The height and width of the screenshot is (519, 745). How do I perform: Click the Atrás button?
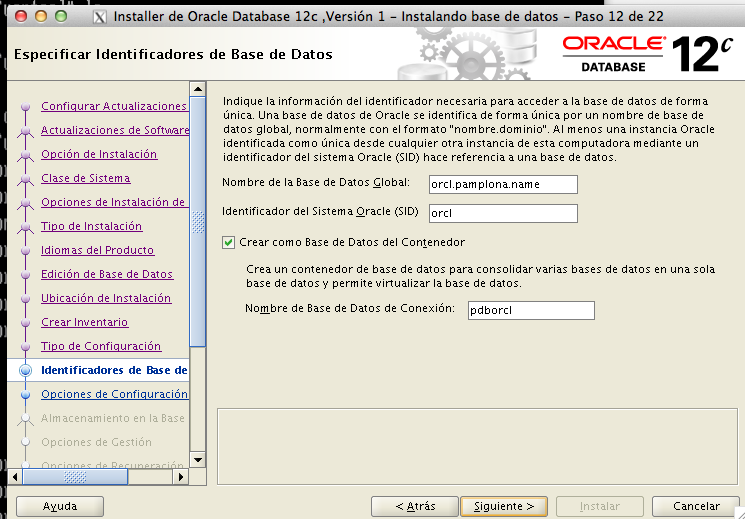(x=415, y=506)
